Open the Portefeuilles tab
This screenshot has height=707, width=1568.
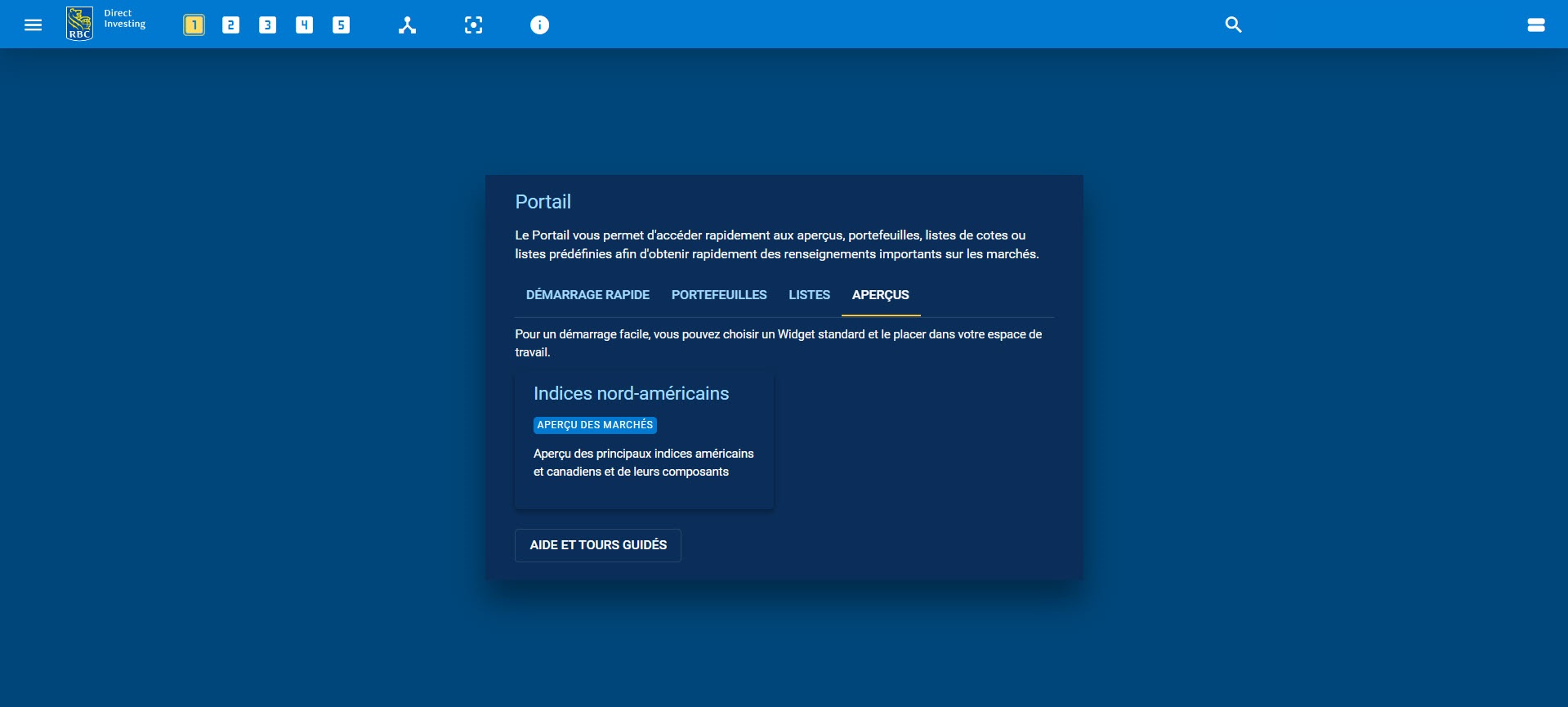click(x=719, y=295)
